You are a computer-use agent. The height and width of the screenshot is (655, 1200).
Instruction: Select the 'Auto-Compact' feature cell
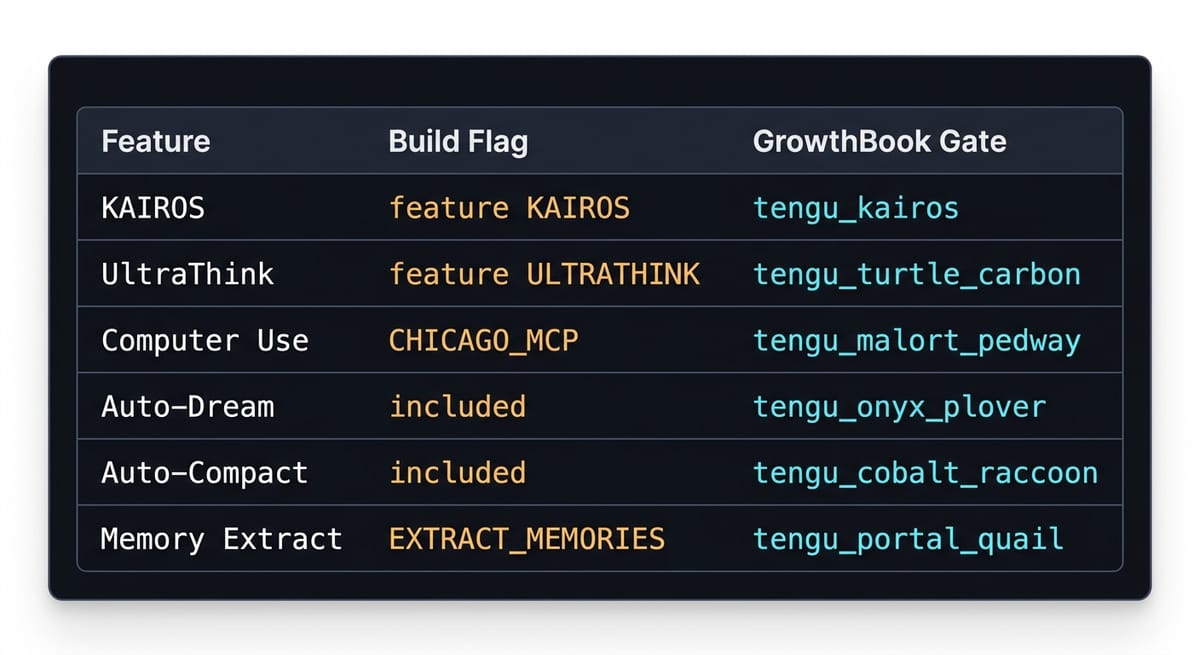205,473
